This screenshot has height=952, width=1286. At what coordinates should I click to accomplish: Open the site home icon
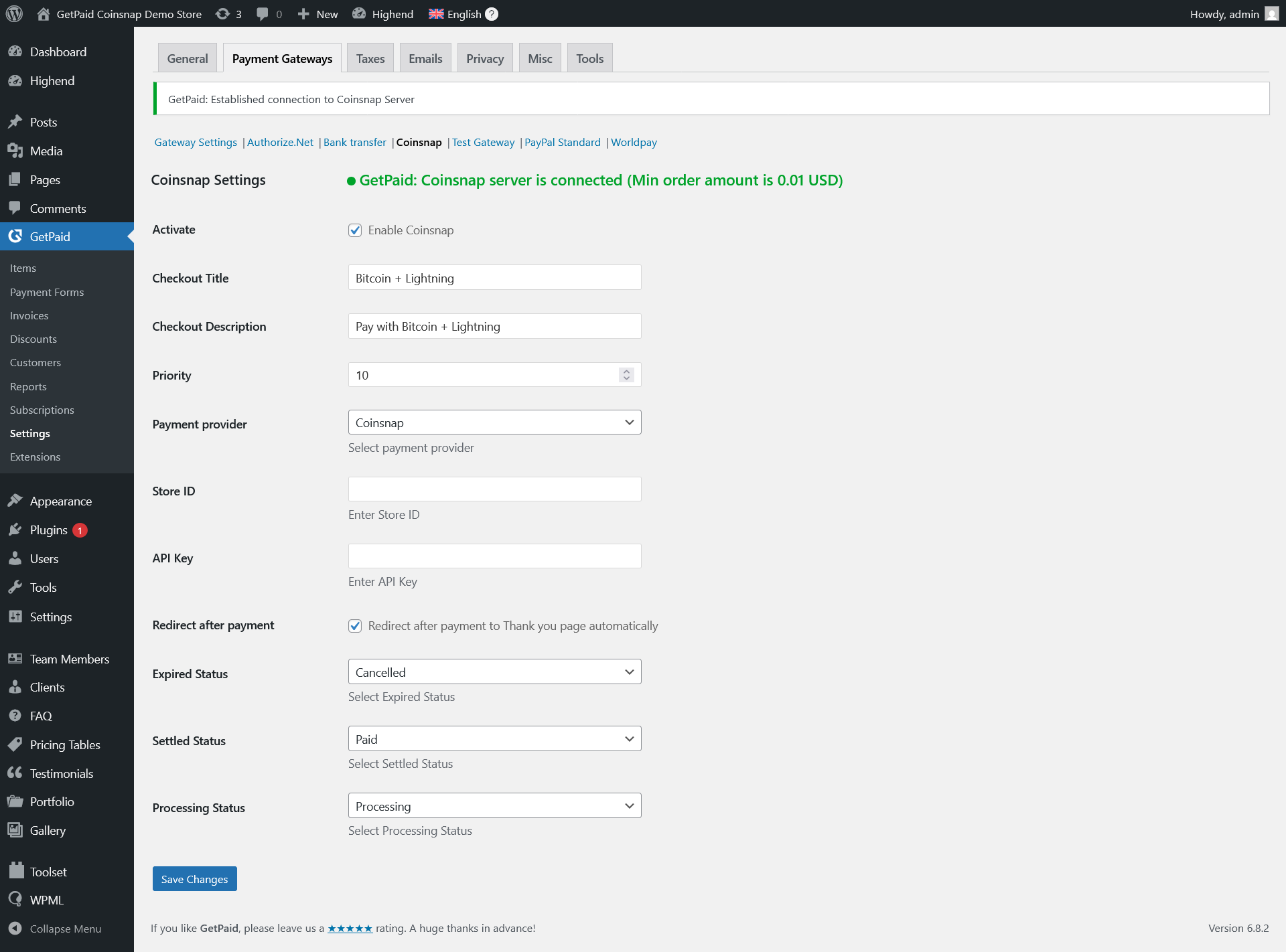coord(44,13)
